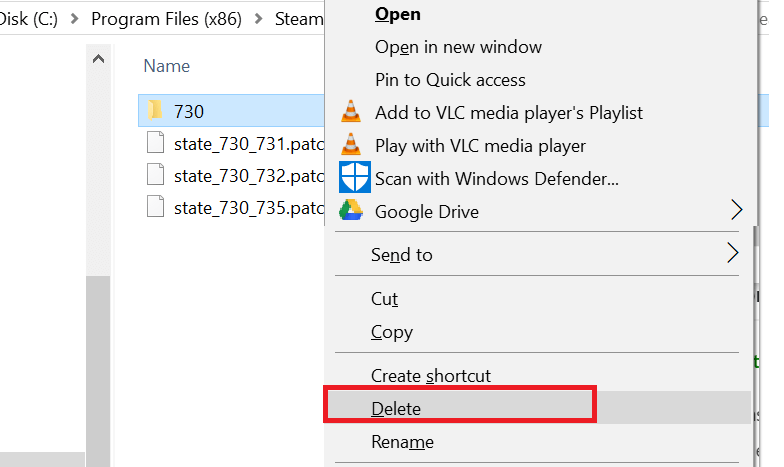The height and width of the screenshot is (467, 784).
Task: Select Pin to Quick access
Action: point(450,80)
